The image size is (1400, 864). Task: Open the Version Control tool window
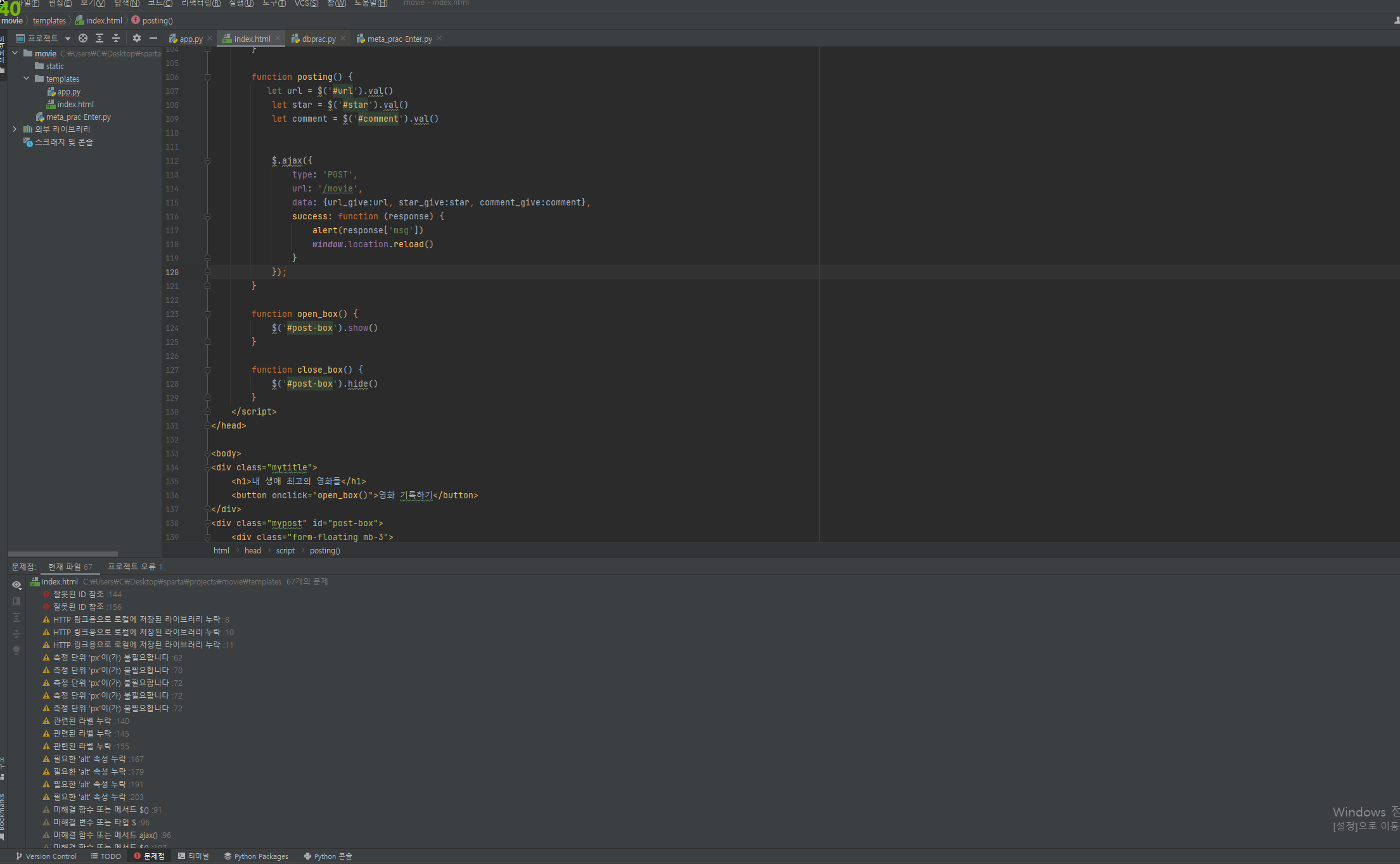pyautogui.click(x=46, y=856)
